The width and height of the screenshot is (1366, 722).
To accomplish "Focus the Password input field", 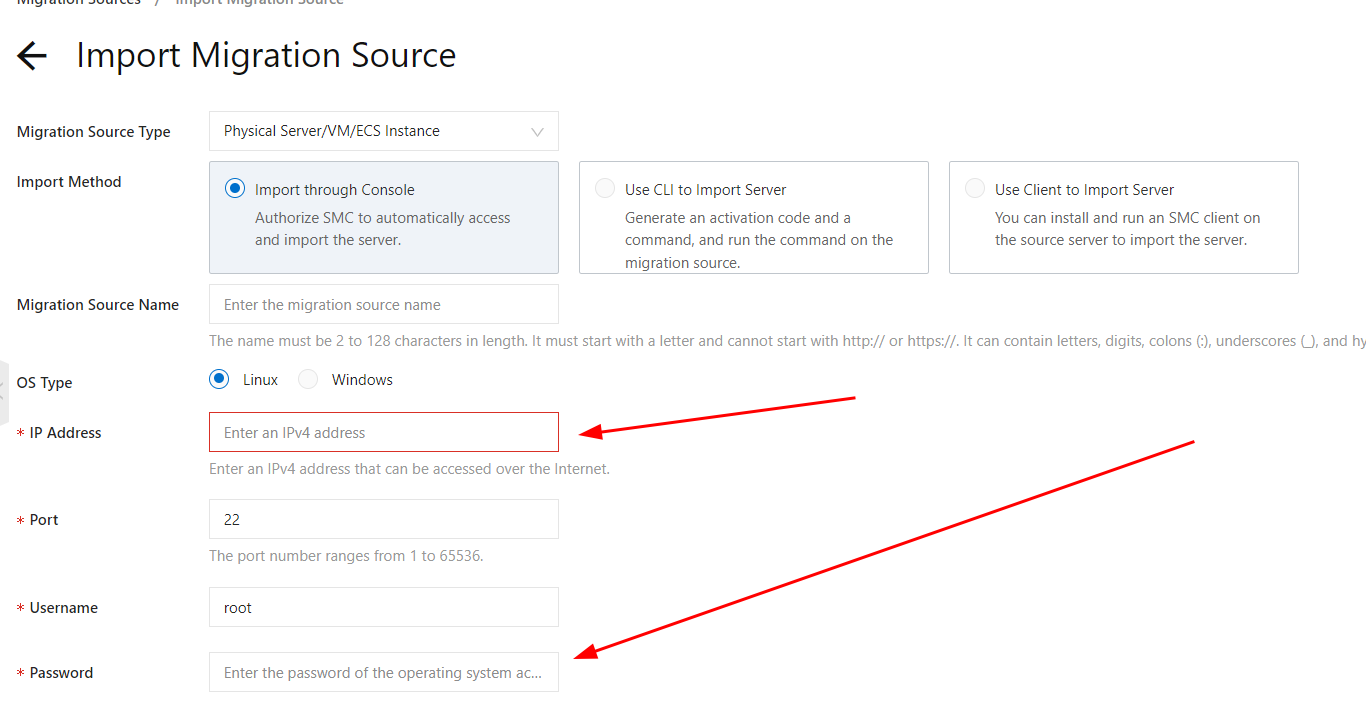I will pyautogui.click(x=383, y=673).
